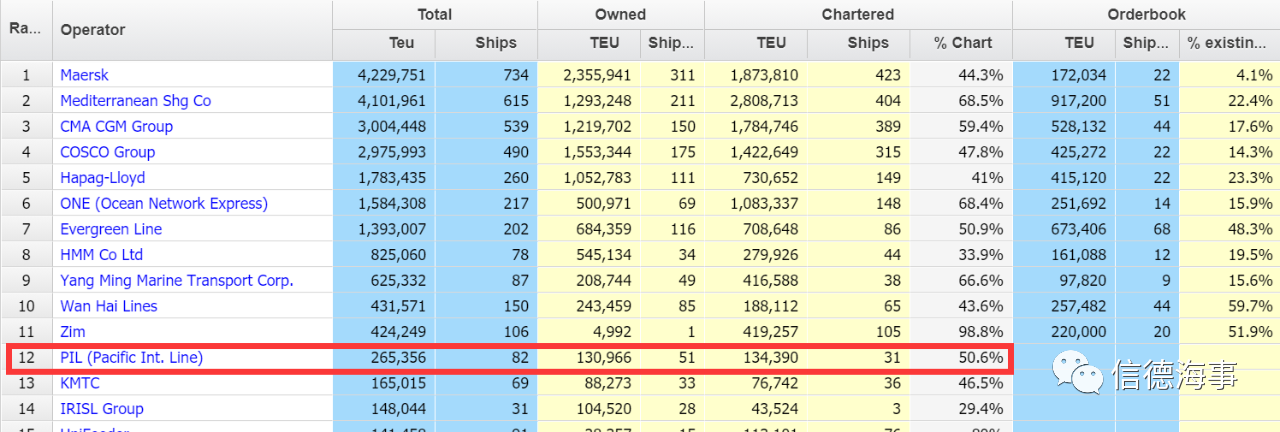Sort by Orderbook TEU column header
The width and height of the screenshot is (1280, 432).
(1064, 44)
